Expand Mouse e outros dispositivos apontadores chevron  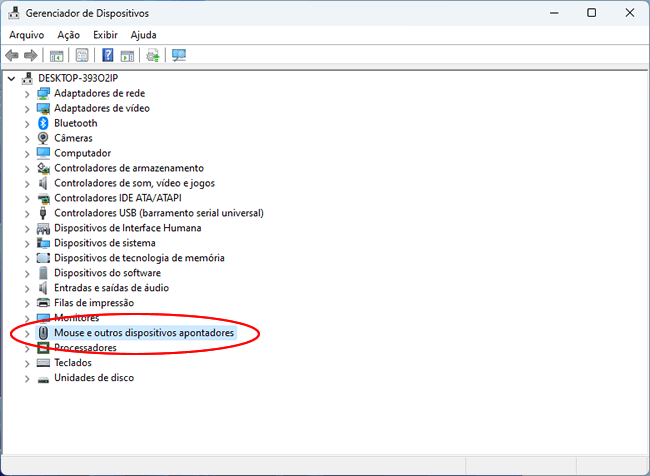[x=27, y=333]
